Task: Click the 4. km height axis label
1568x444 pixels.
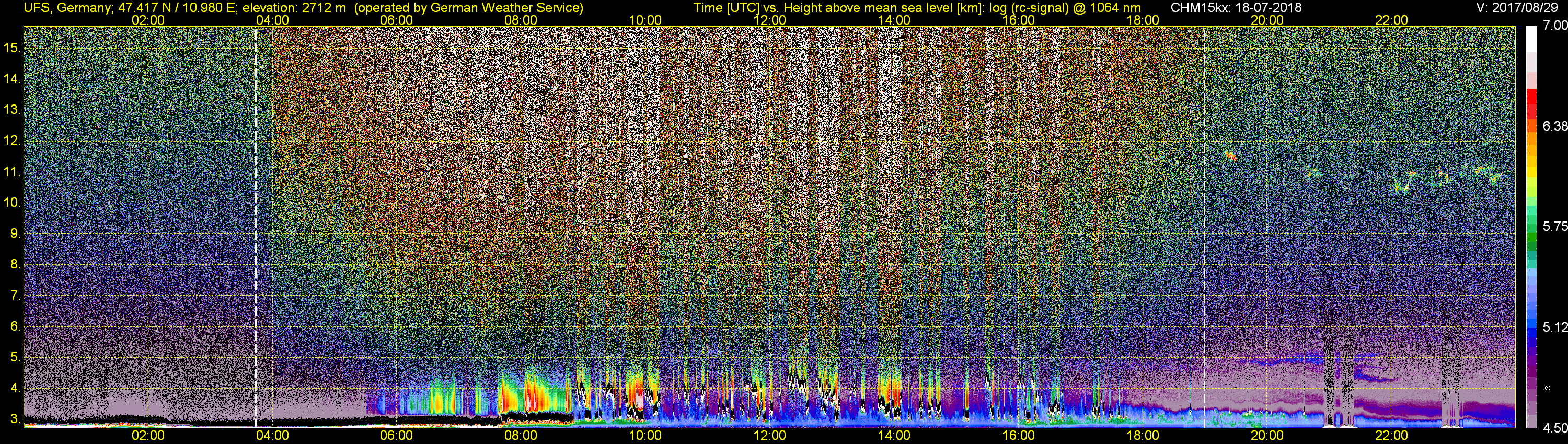Action: [16, 388]
